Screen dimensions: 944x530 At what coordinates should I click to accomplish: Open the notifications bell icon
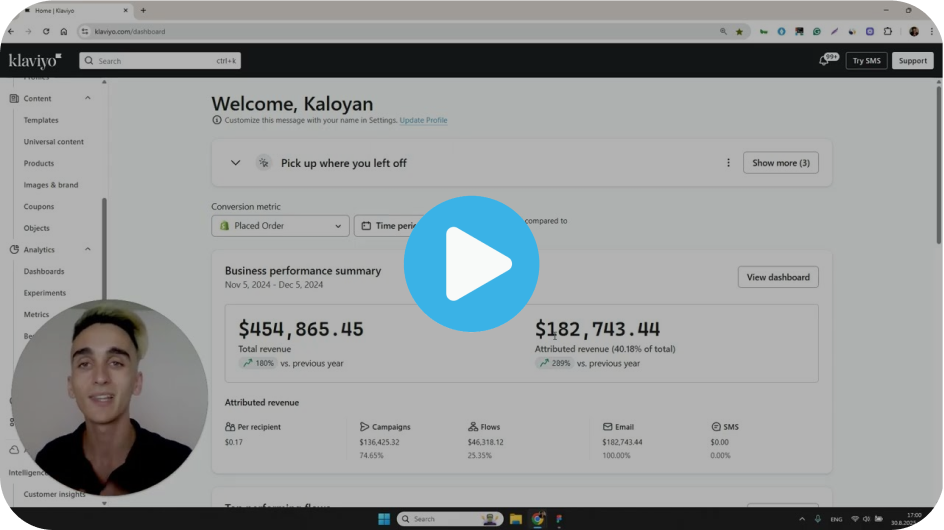point(825,61)
